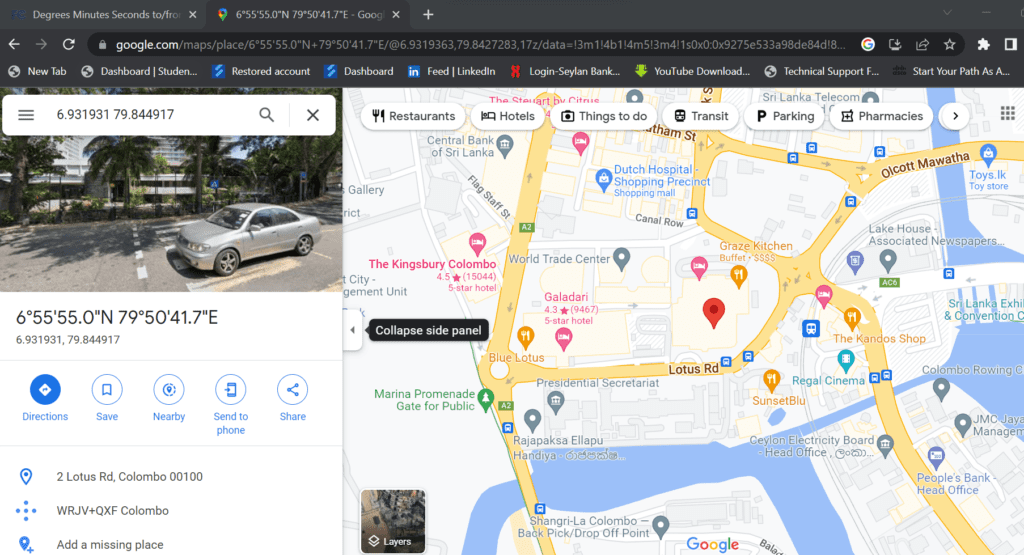Click the red location pin marker
The height and width of the screenshot is (555, 1024).
713,312
